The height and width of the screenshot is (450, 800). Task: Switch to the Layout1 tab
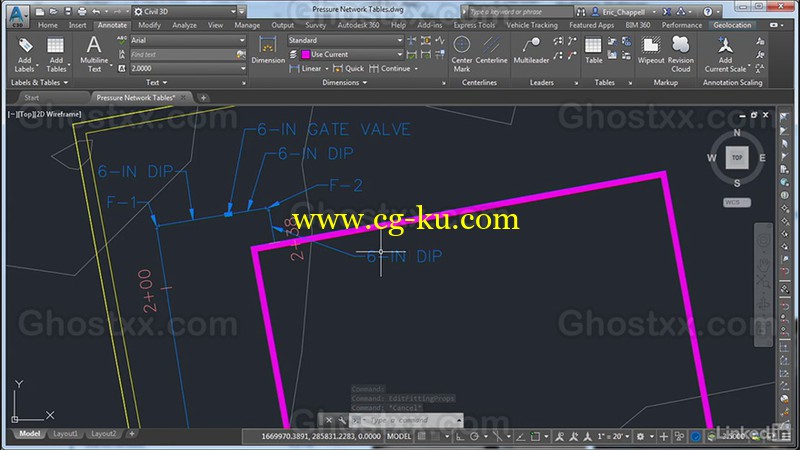[x=65, y=434]
